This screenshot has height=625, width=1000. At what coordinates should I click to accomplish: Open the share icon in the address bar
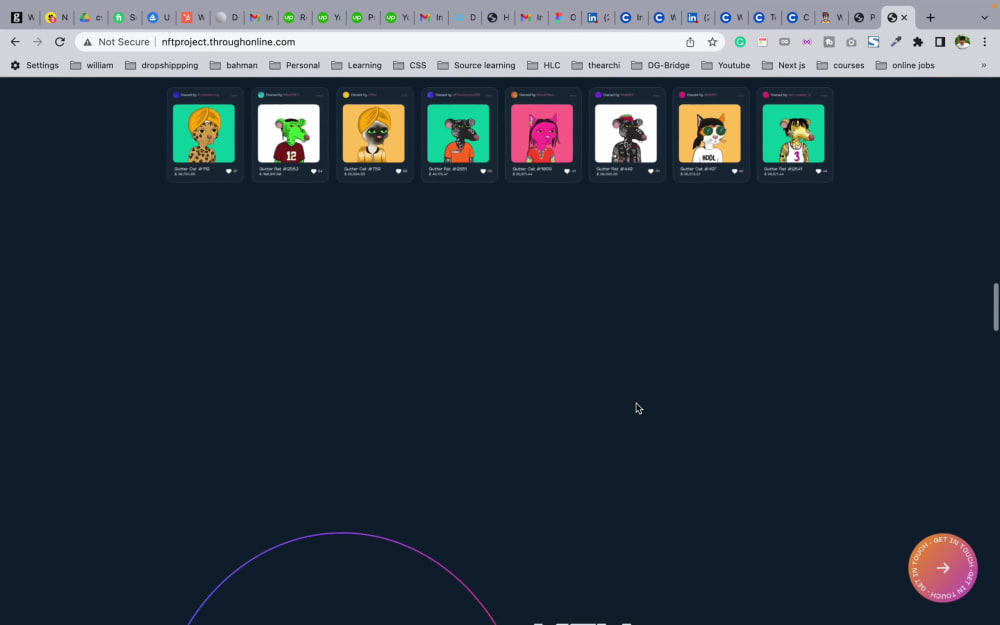pos(690,42)
